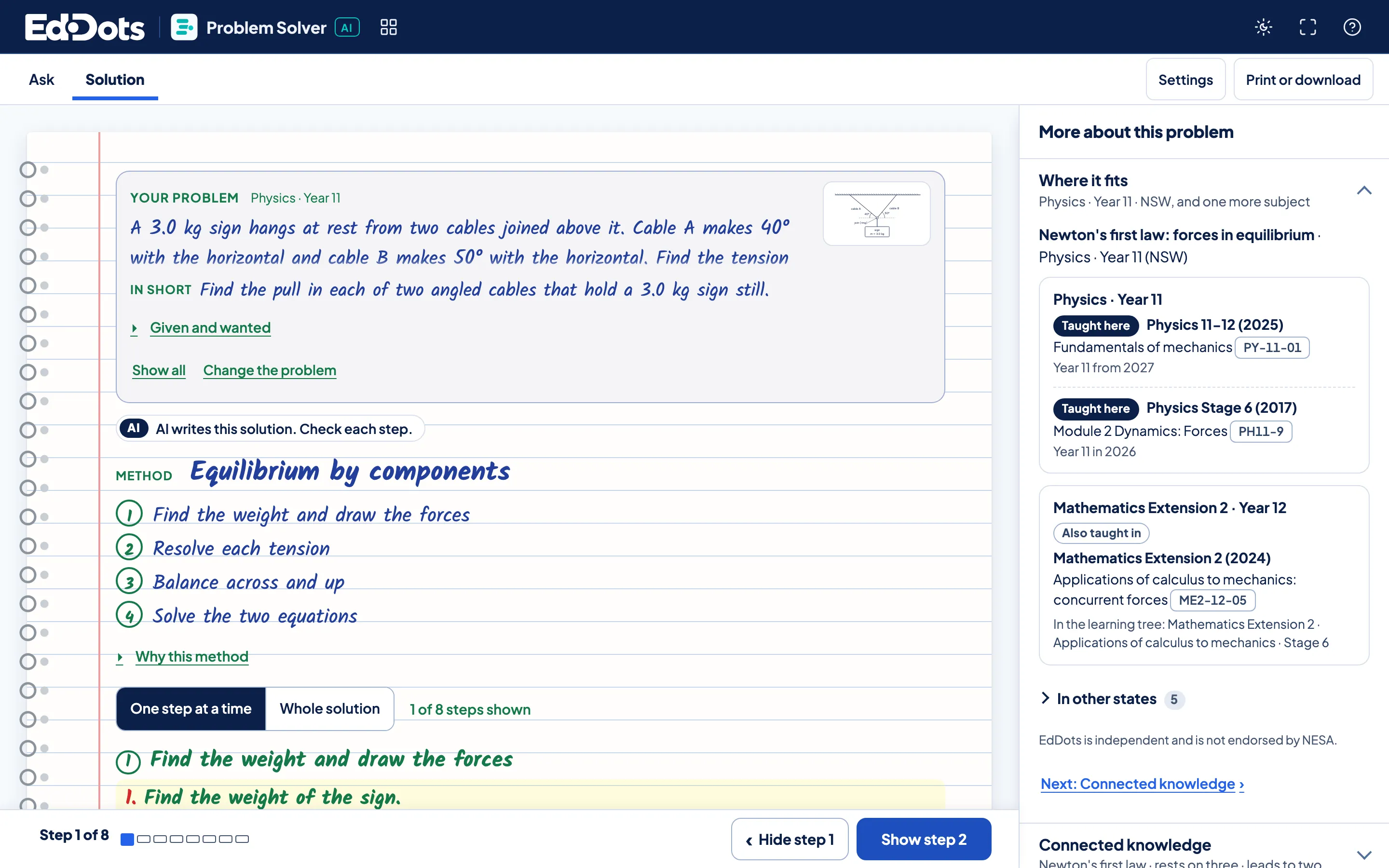The width and height of the screenshot is (1389, 868).
Task: Open the apps grid icon
Action: (x=389, y=27)
